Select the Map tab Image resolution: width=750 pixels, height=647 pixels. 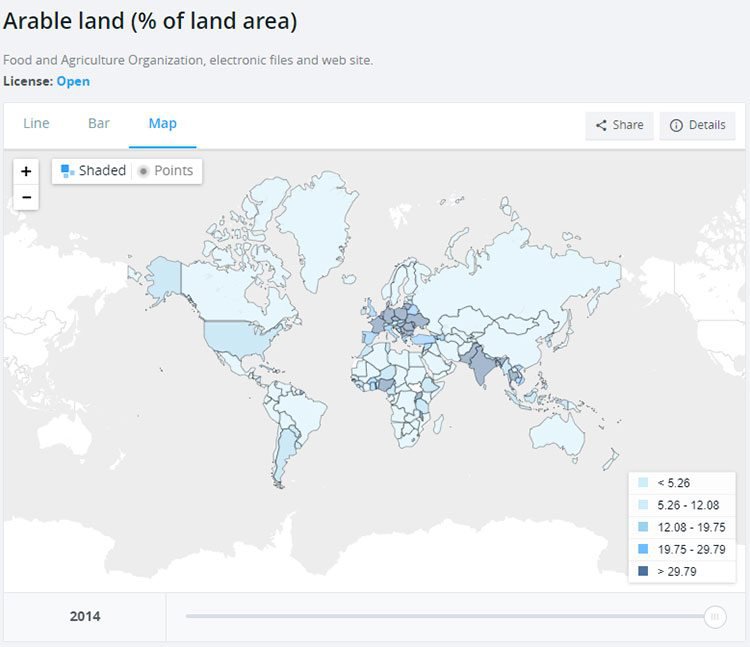163,123
